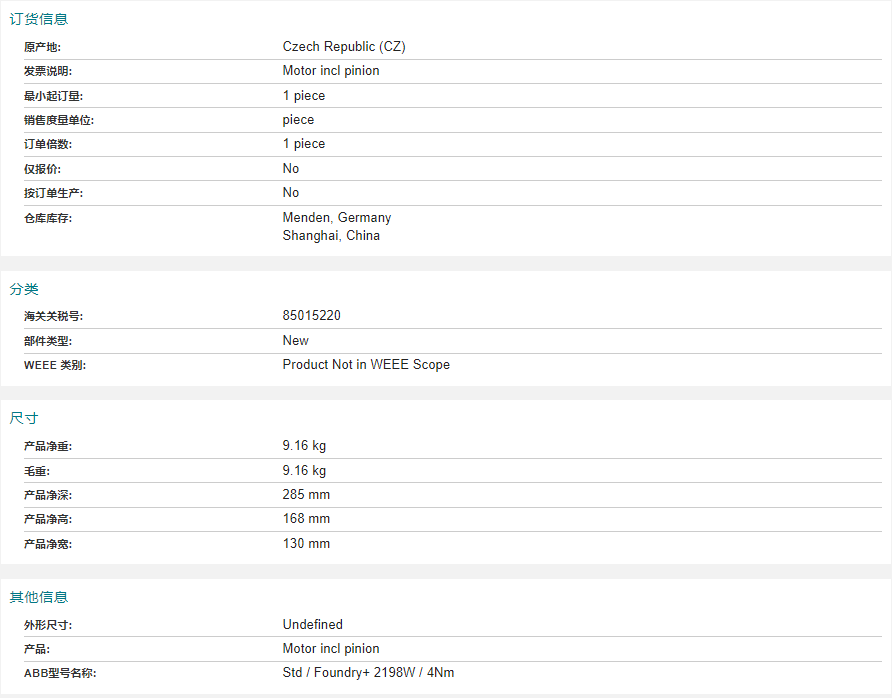Viewport: 892px width, 698px height.
Task: Click the 发票说明 label
Action: pyautogui.click(x=48, y=71)
